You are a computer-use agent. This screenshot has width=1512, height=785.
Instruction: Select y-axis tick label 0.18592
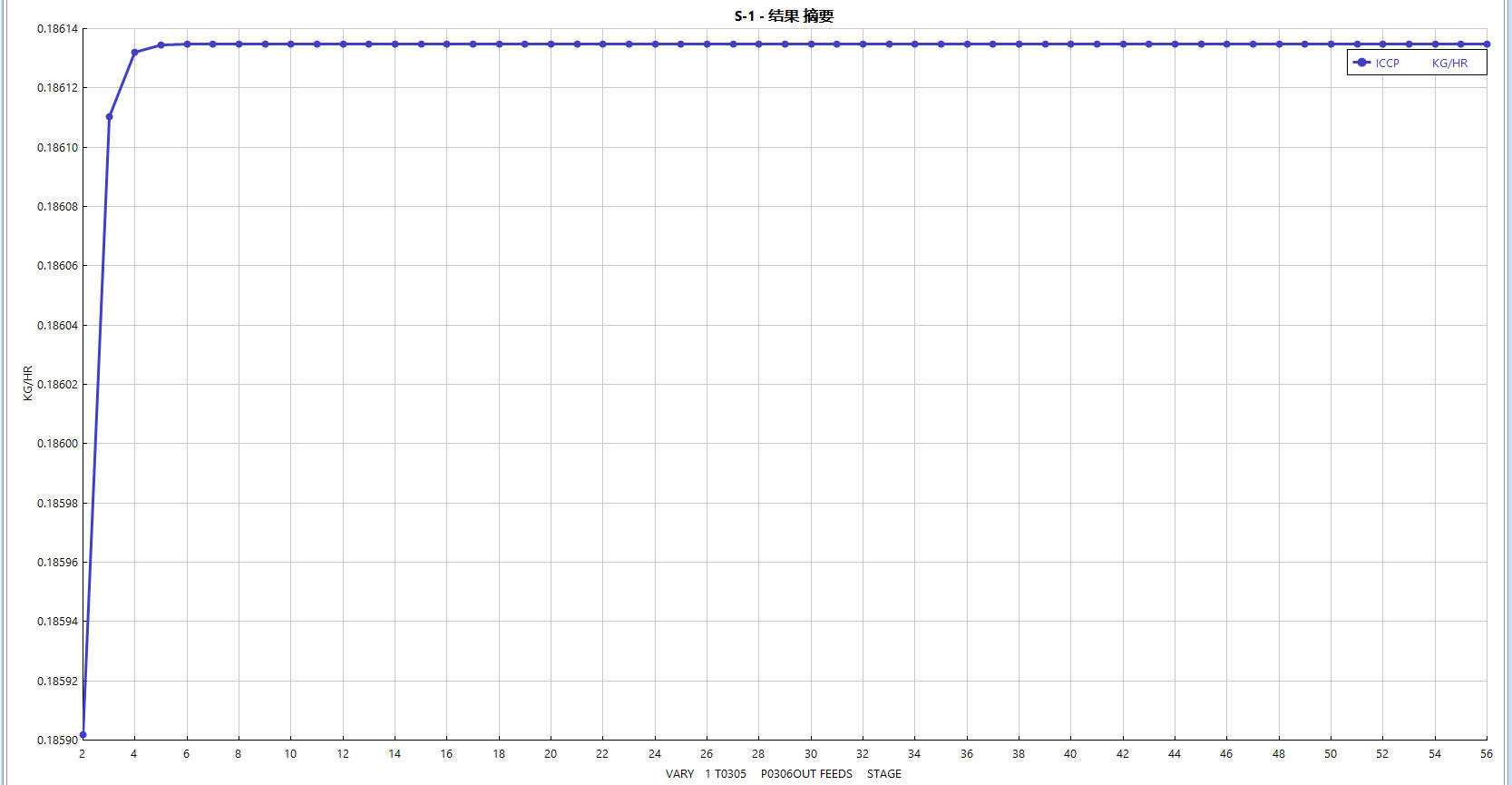(57, 682)
